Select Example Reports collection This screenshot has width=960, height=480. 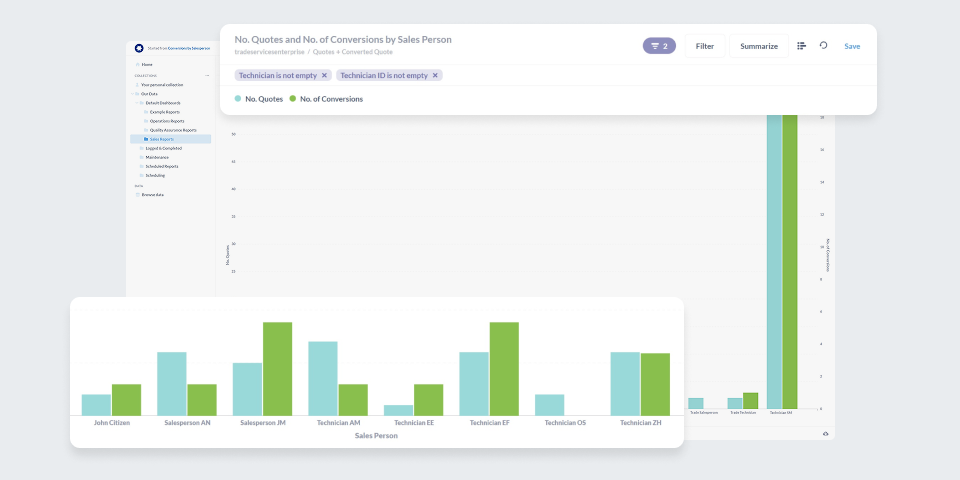pos(165,112)
